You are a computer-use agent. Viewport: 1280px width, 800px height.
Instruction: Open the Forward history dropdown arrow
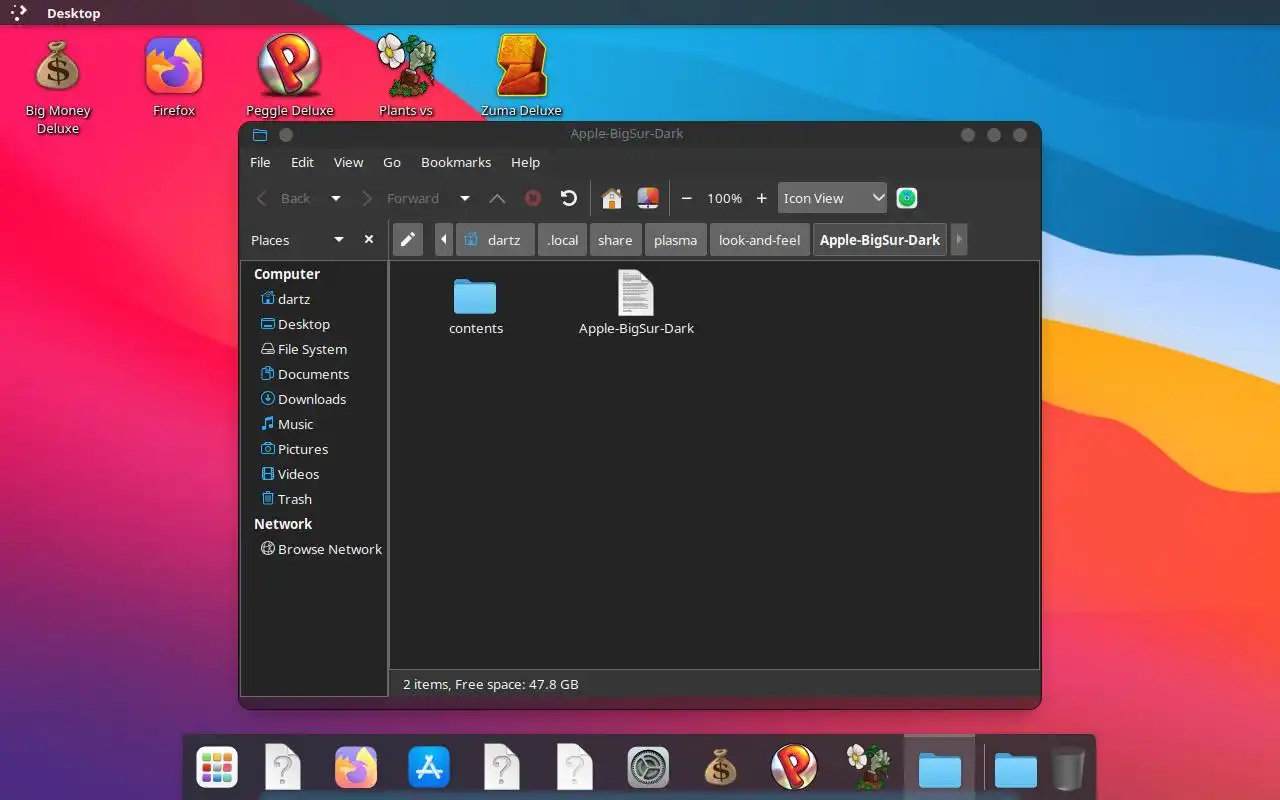coord(465,198)
